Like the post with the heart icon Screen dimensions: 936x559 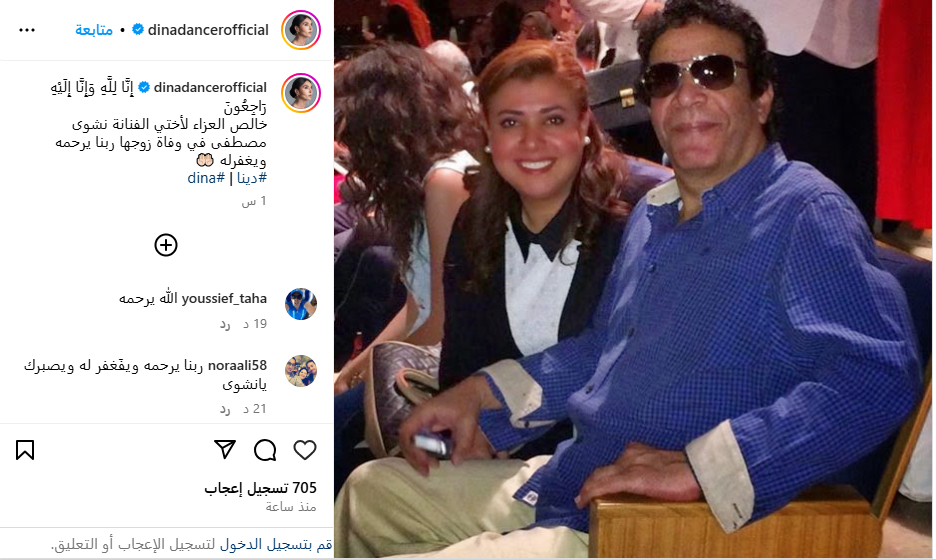305,450
